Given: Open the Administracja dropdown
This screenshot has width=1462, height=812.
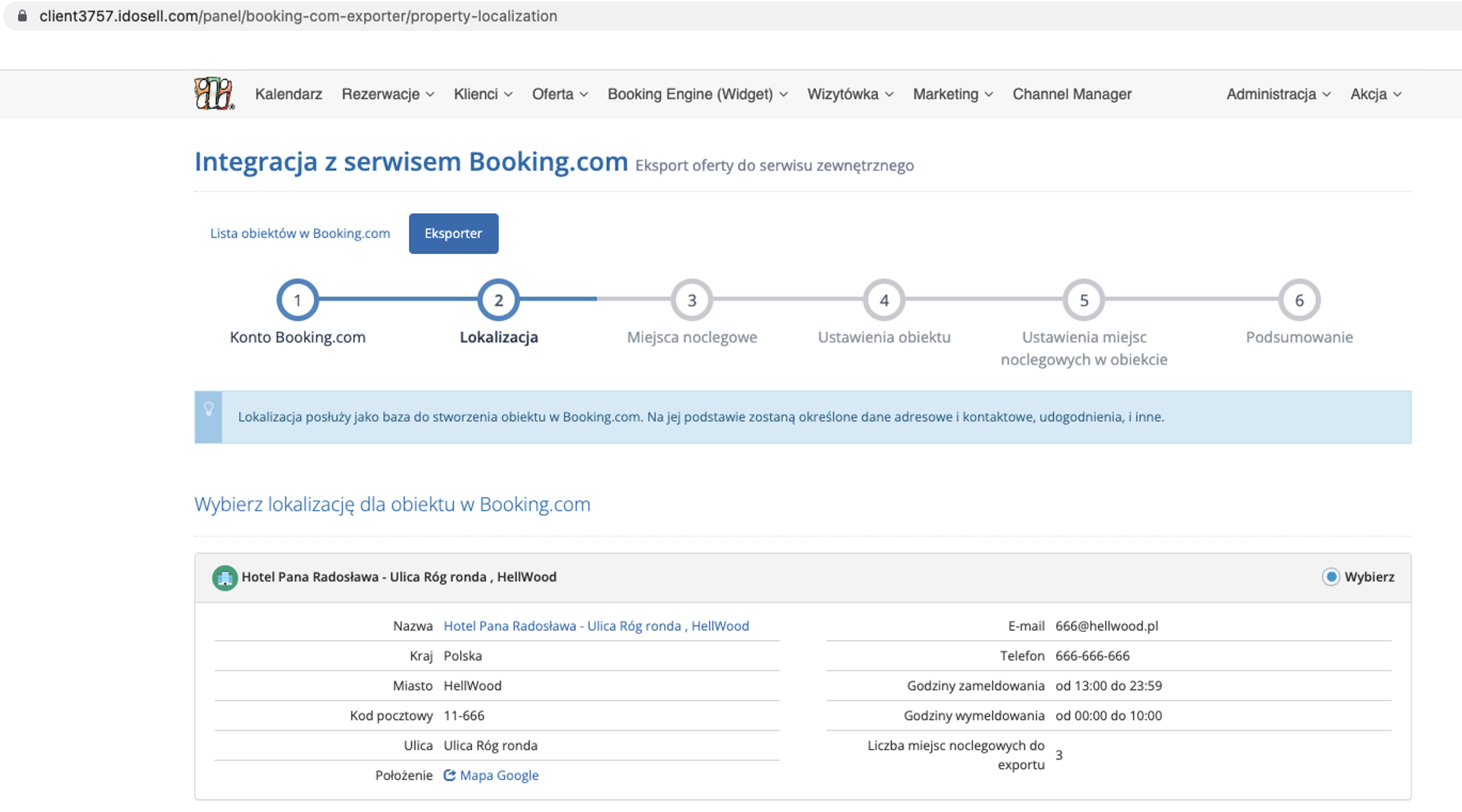Looking at the screenshot, I should [x=1278, y=94].
